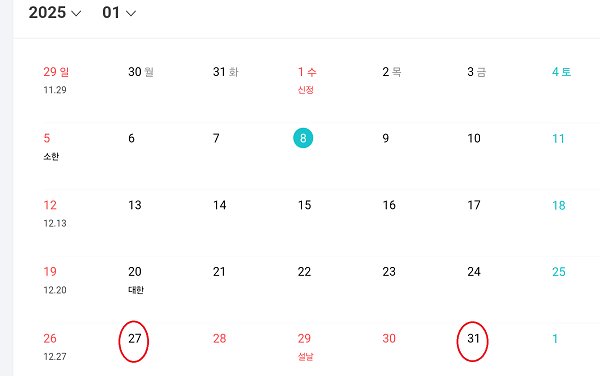The width and height of the screenshot is (600, 376).
Task: Select Friday date 3
Action: pos(476,72)
